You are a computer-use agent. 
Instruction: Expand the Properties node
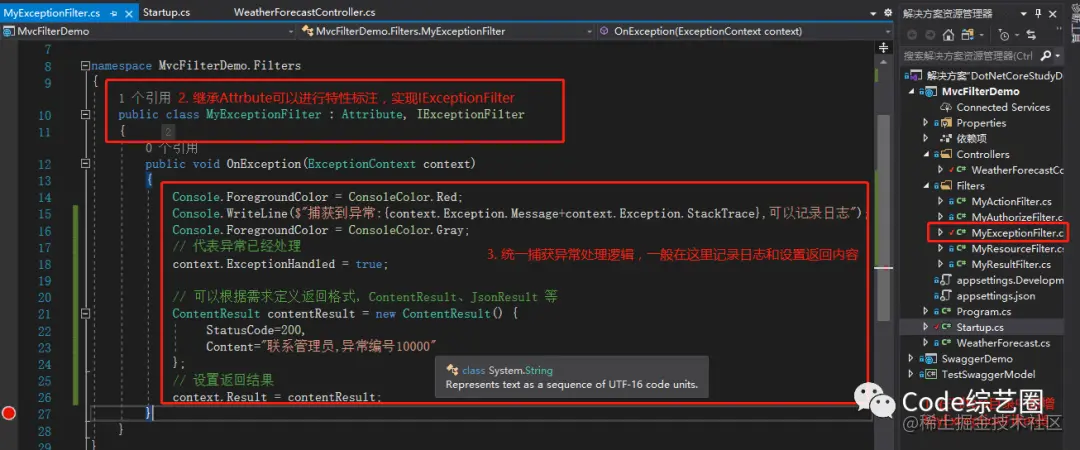pos(926,123)
